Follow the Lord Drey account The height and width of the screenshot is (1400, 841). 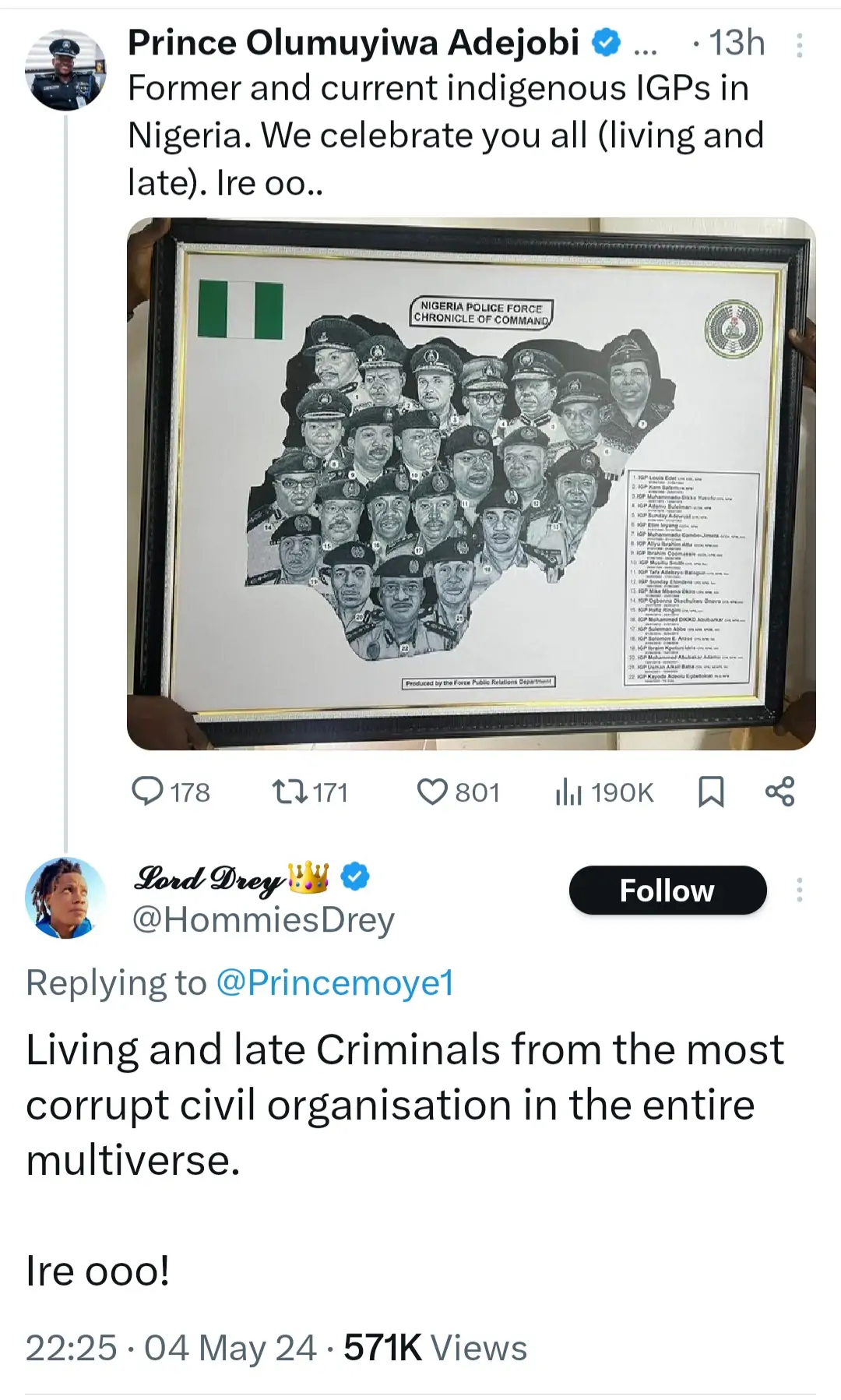pos(667,890)
